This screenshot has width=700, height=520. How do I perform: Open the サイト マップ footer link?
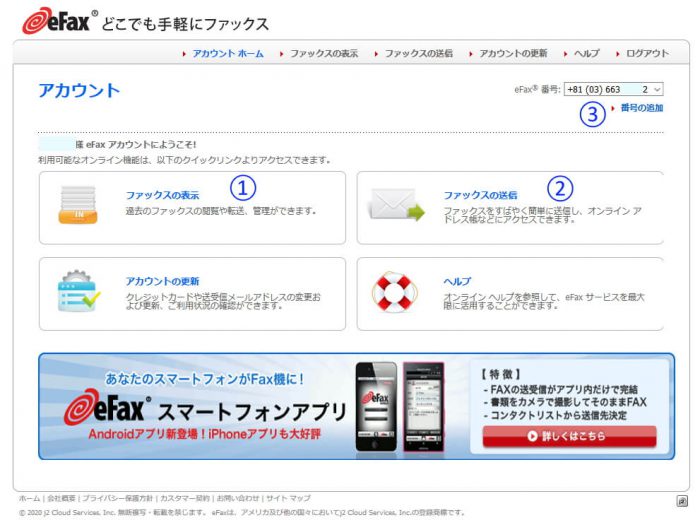(288, 498)
